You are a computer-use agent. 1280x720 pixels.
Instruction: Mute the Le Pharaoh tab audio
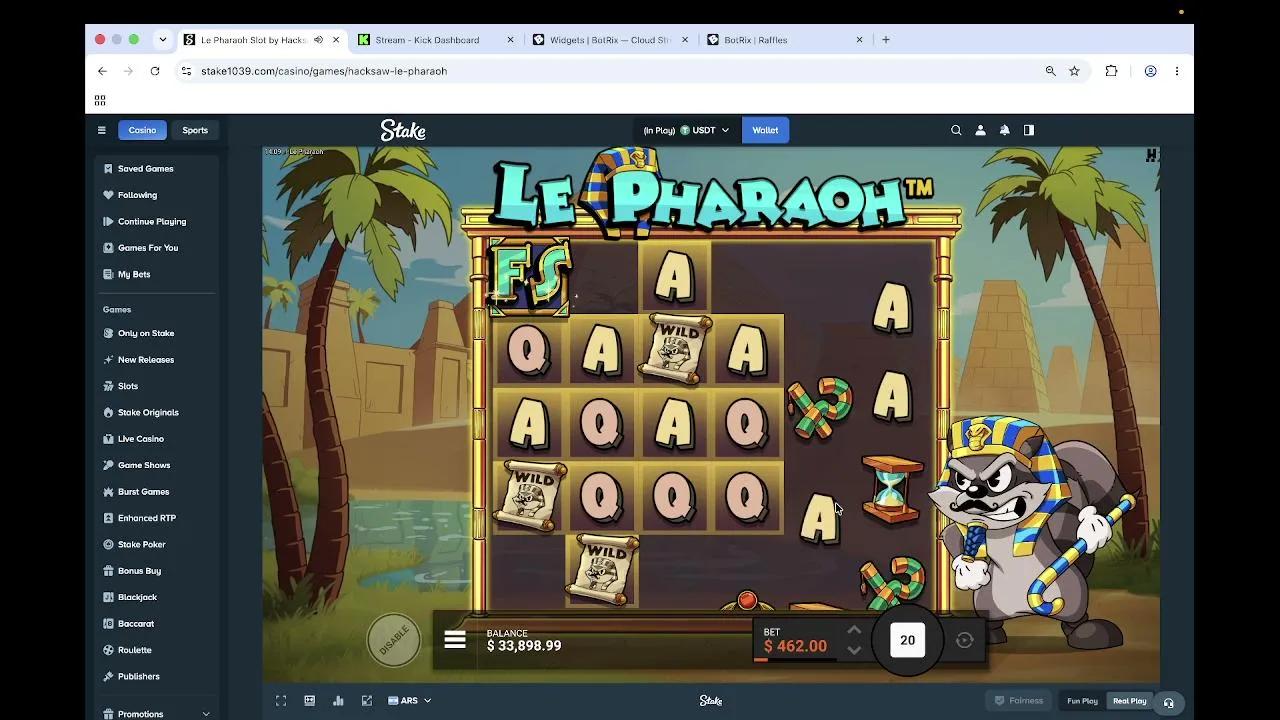[318, 40]
